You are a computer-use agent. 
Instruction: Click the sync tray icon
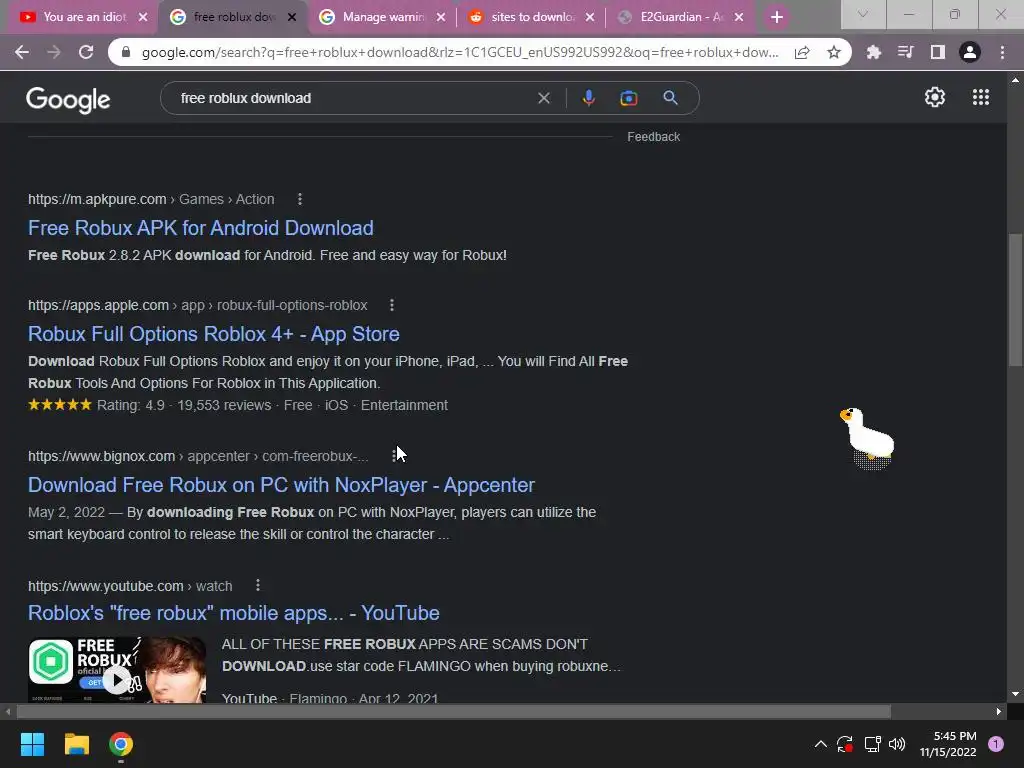(845, 744)
